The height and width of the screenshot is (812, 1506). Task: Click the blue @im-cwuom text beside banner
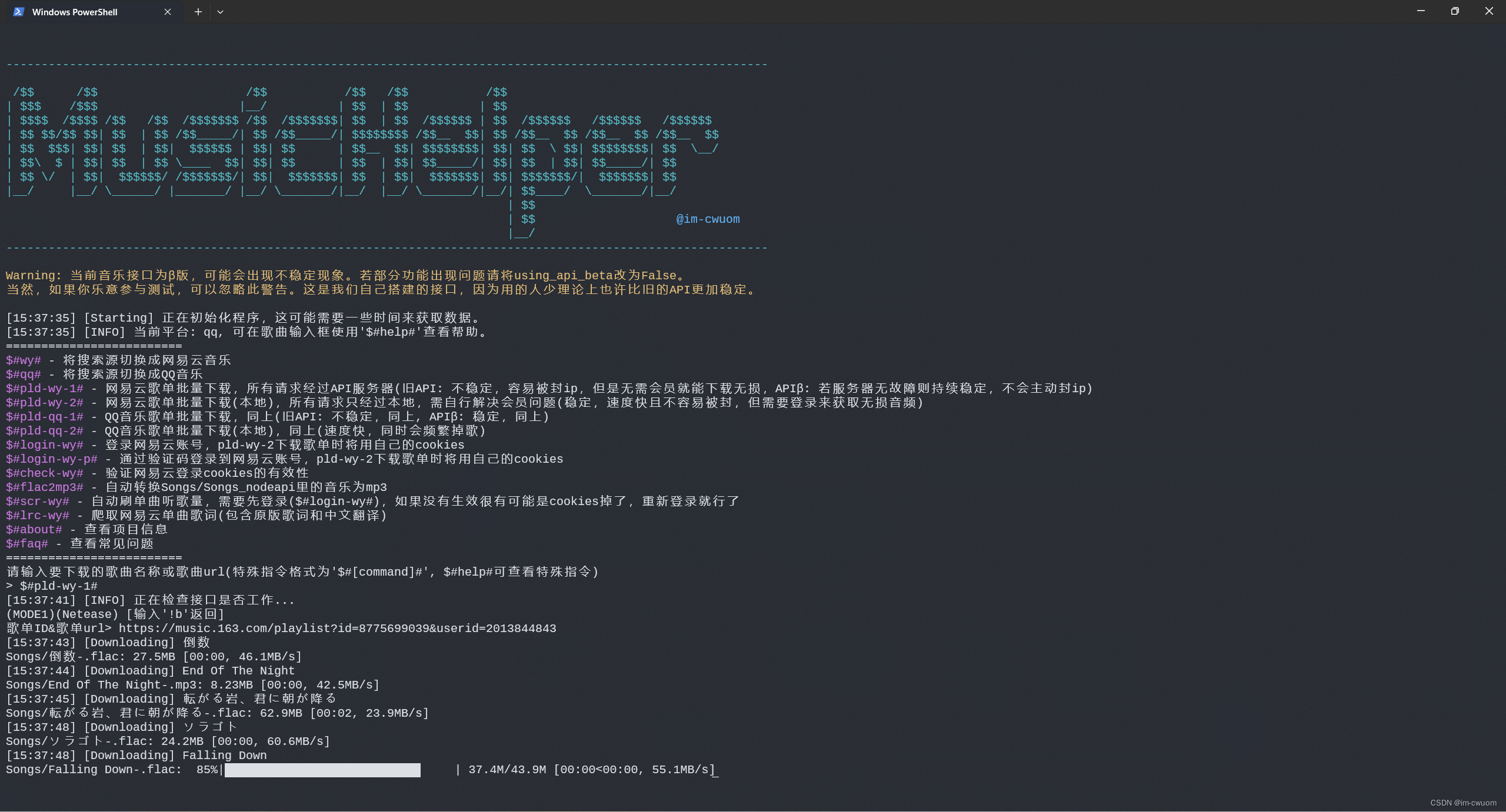click(x=708, y=219)
